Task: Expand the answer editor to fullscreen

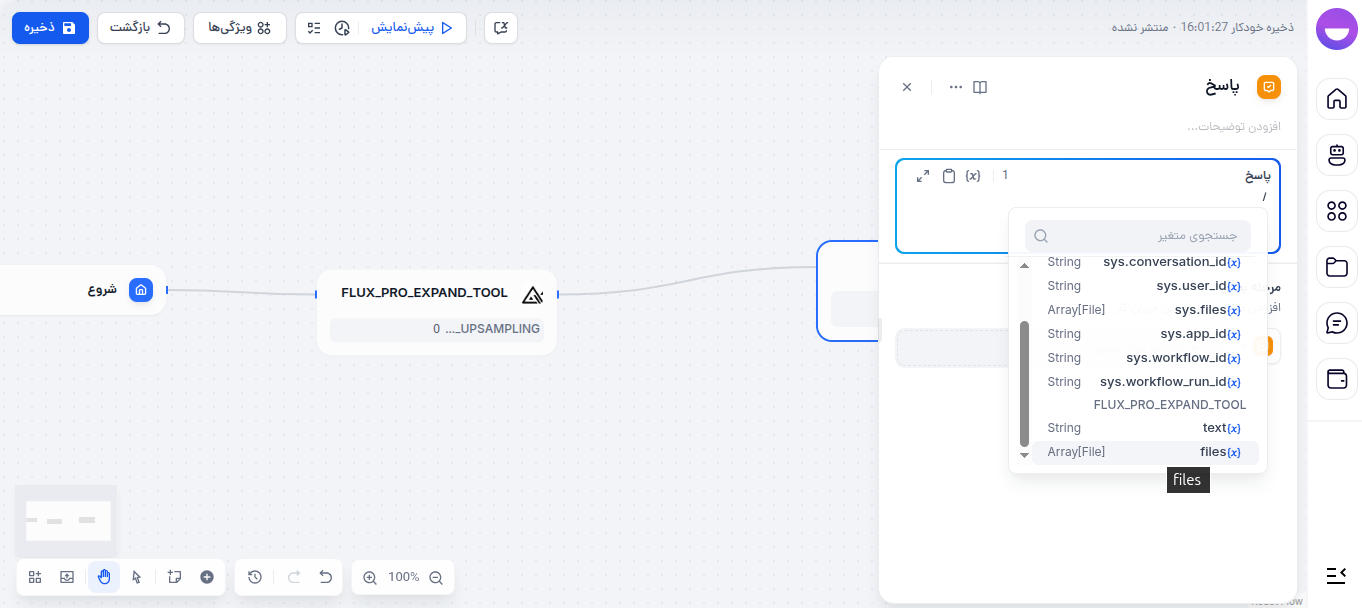Action: (x=922, y=174)
